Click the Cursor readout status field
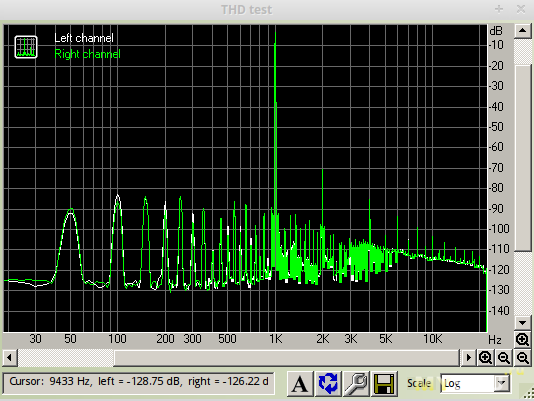Viewport: 534px width, 401px height. pyautogui.click(x=138, y=383)
